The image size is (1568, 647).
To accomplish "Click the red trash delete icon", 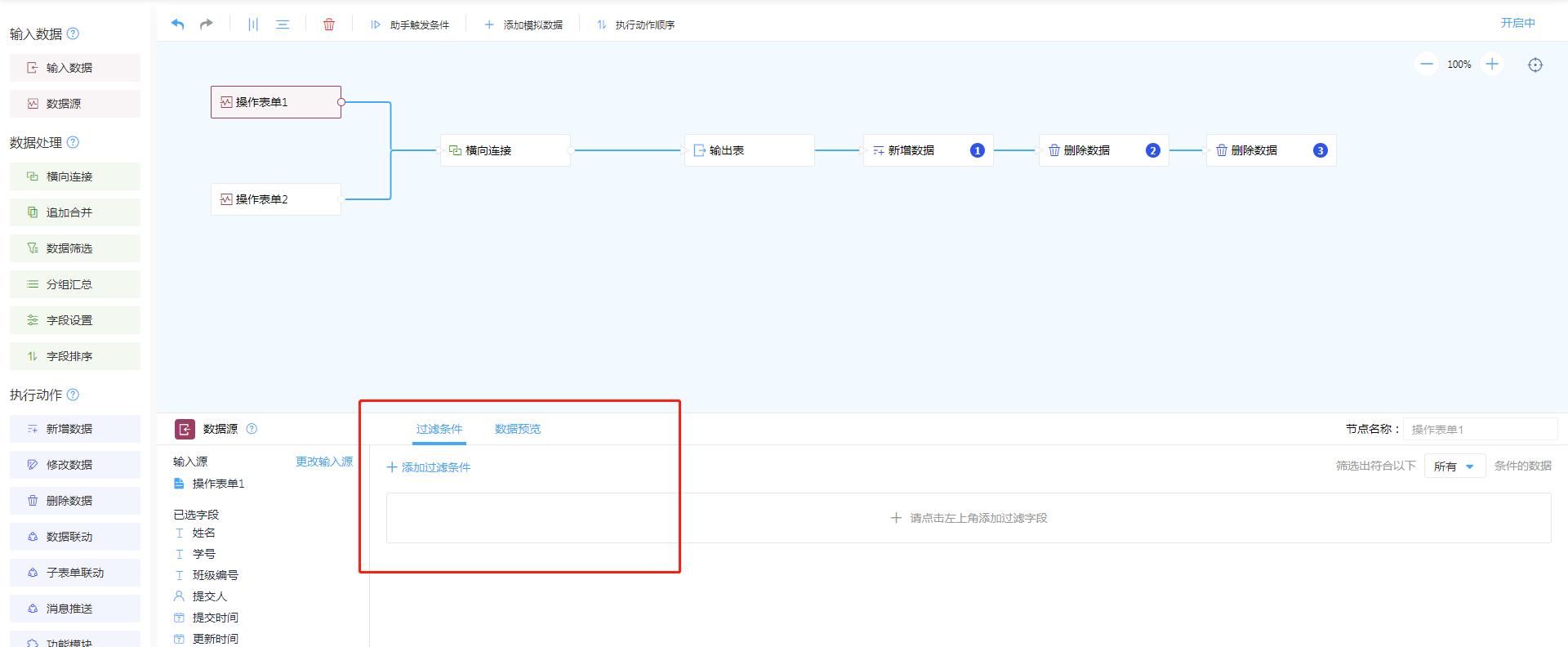I will (x=329, y=25).
